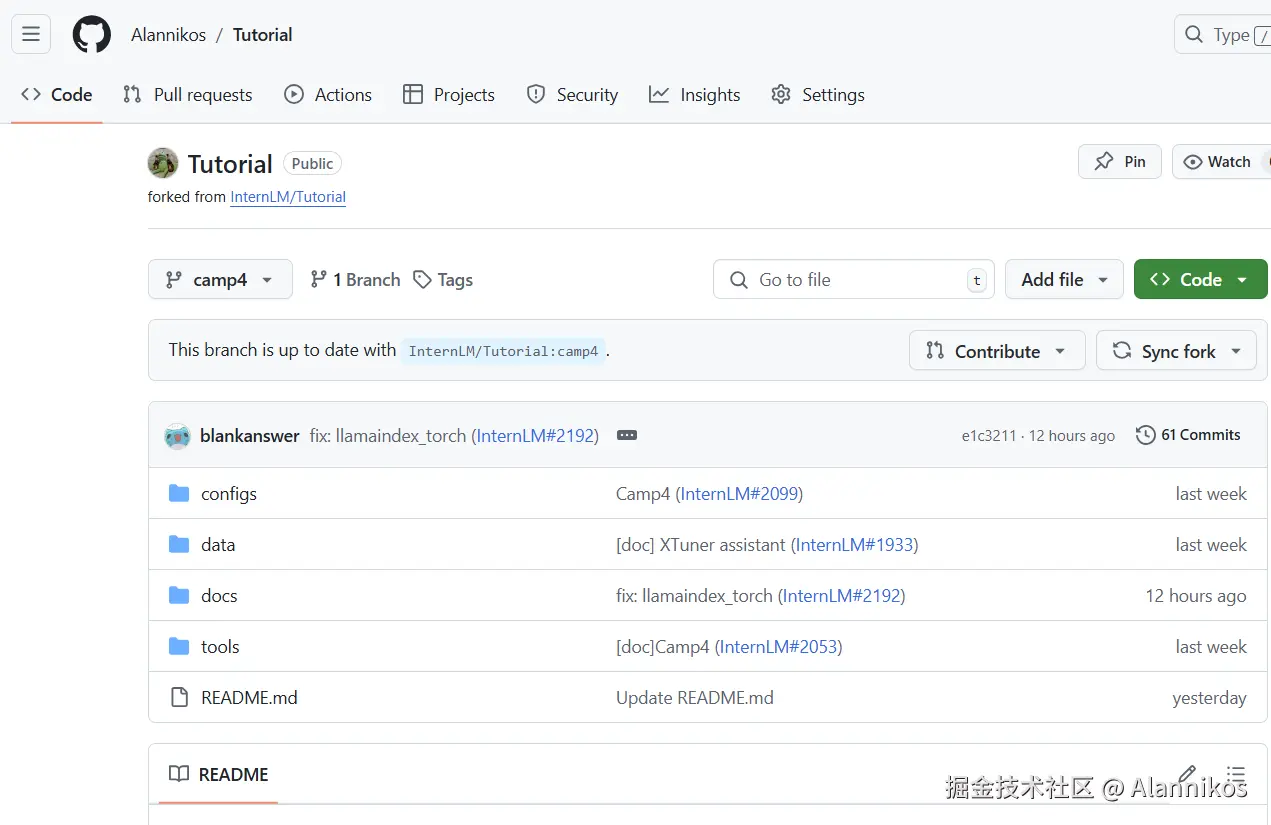The width and height of the screenshot is (1271, 825).
Task: Open the InternLM#2053 link in tools row
Action: (x=778, y=647)
